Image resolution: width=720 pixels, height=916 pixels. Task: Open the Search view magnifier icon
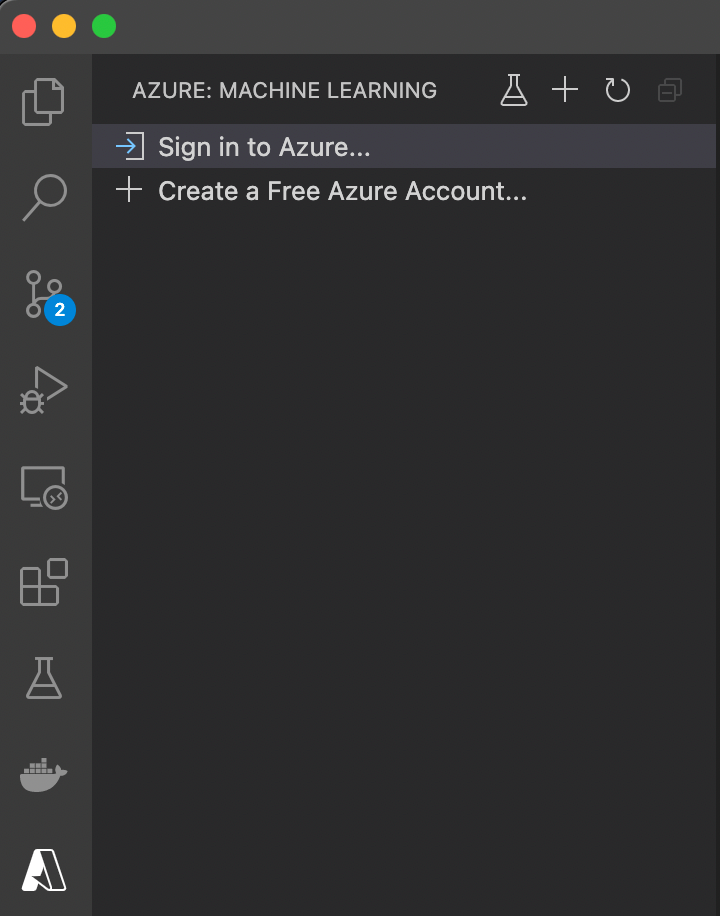point(44,197)
